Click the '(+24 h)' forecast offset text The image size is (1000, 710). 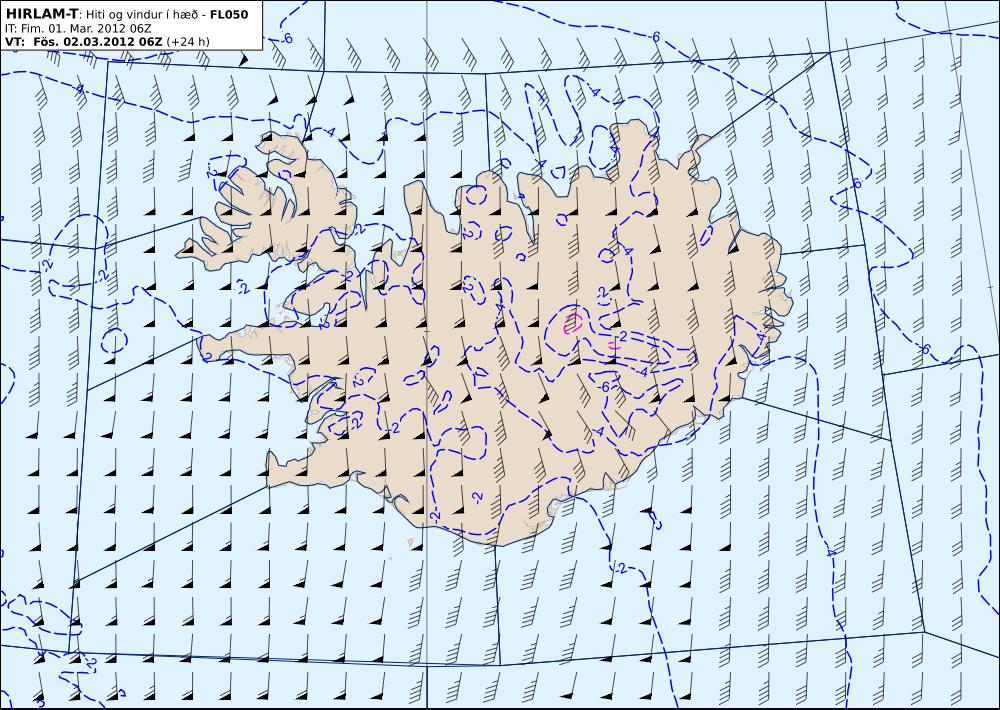pos(188,42)
